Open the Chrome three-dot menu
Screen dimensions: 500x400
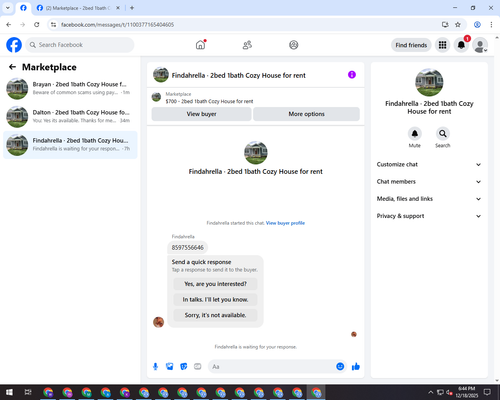point(491,25)
